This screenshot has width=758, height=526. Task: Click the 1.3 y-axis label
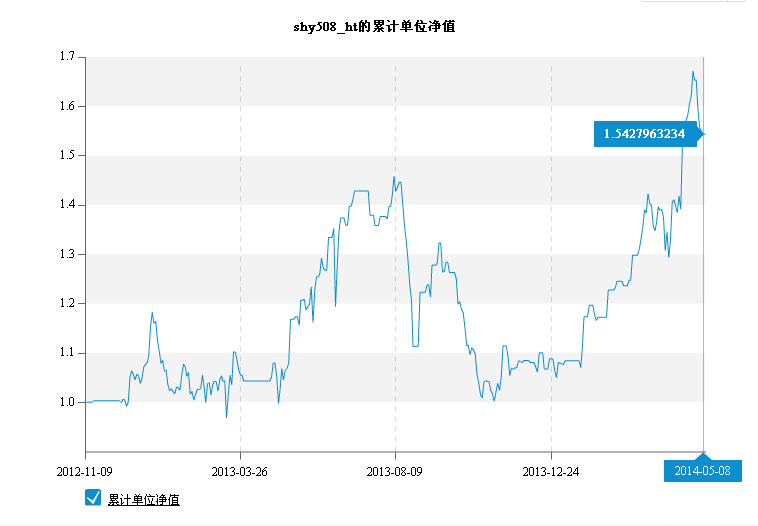tap(67, 254)
